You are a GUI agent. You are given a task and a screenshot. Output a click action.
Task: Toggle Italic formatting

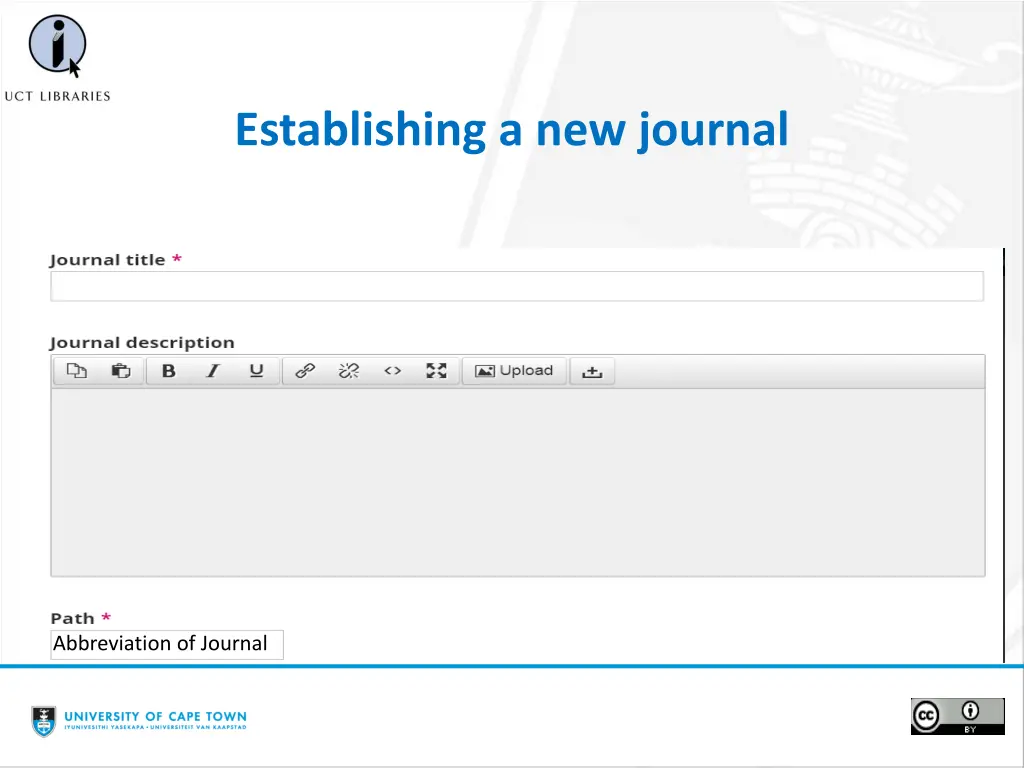212,371
